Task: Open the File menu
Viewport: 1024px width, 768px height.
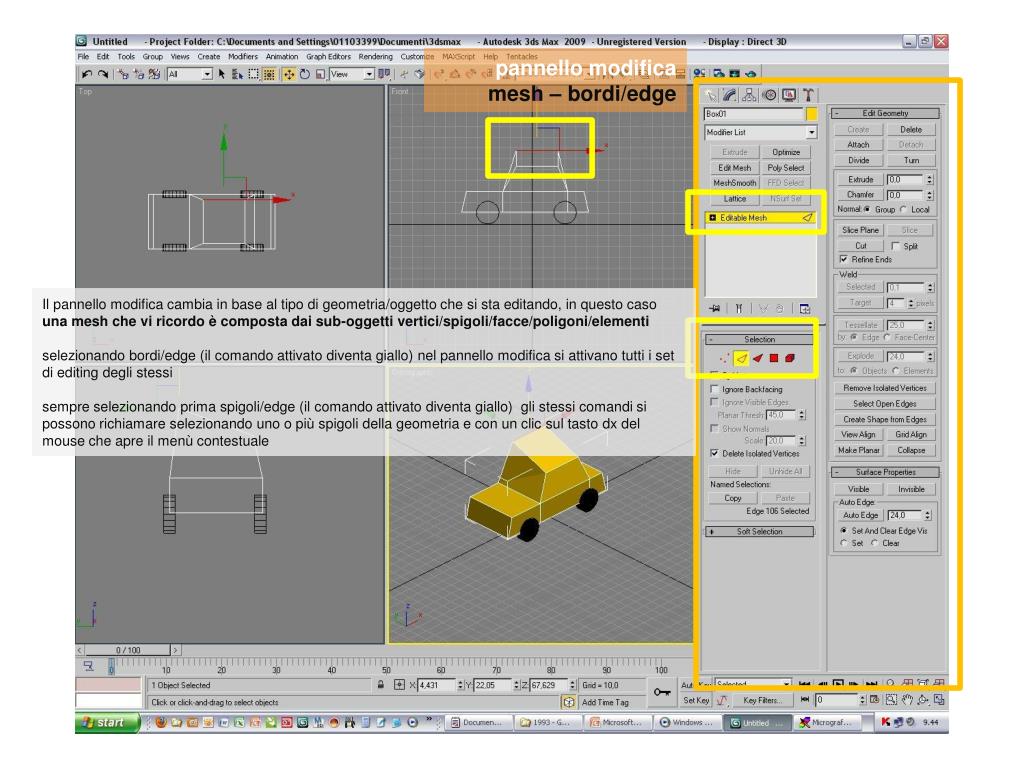Action: [84, 57]
